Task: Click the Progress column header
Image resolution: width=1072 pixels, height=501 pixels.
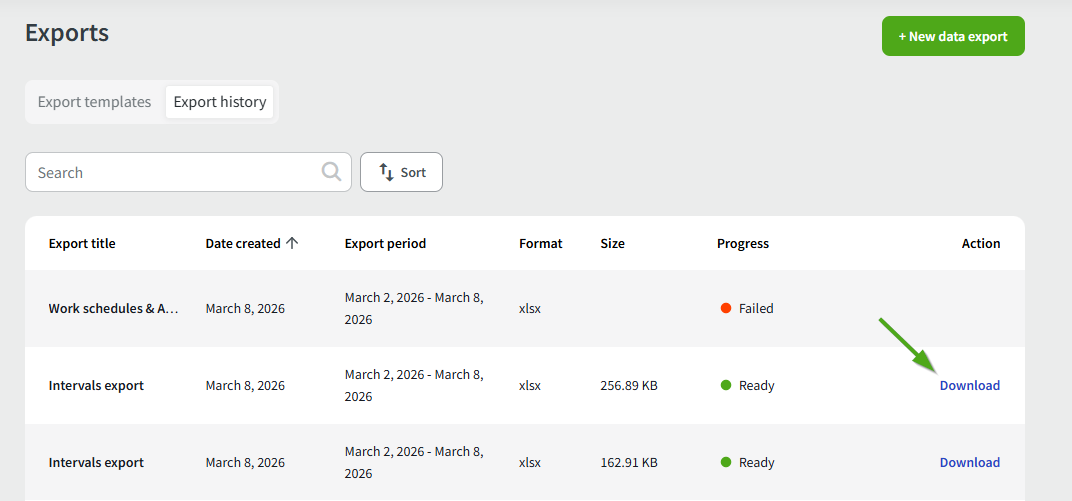Action: (x=742, y=243)
